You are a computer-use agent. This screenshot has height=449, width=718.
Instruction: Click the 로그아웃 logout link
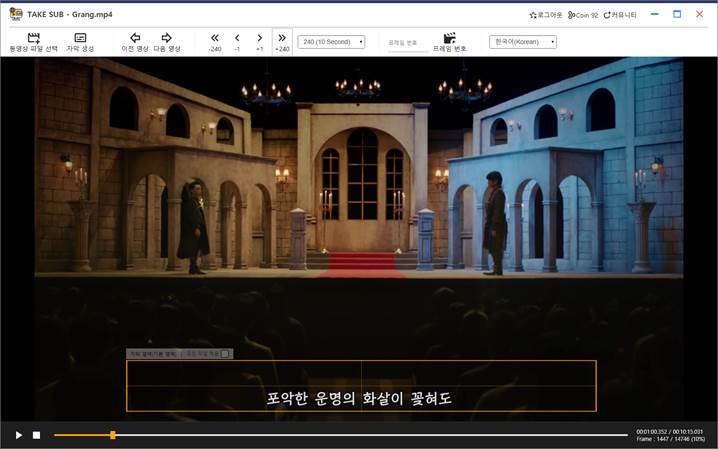(546, 15)
